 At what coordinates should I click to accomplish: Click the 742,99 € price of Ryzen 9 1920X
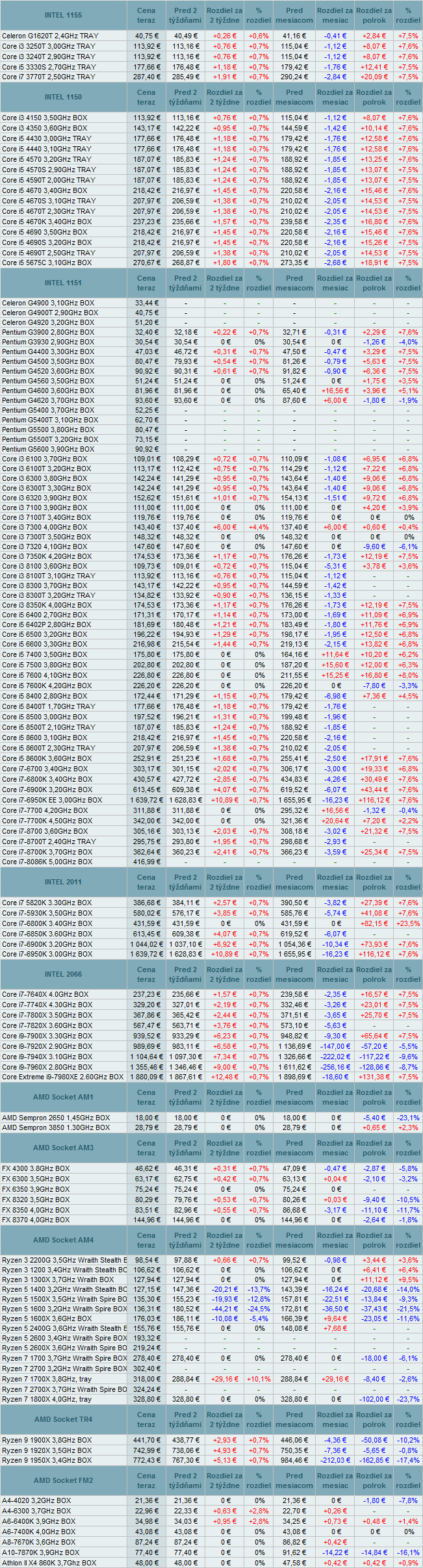pos(146,1450)
